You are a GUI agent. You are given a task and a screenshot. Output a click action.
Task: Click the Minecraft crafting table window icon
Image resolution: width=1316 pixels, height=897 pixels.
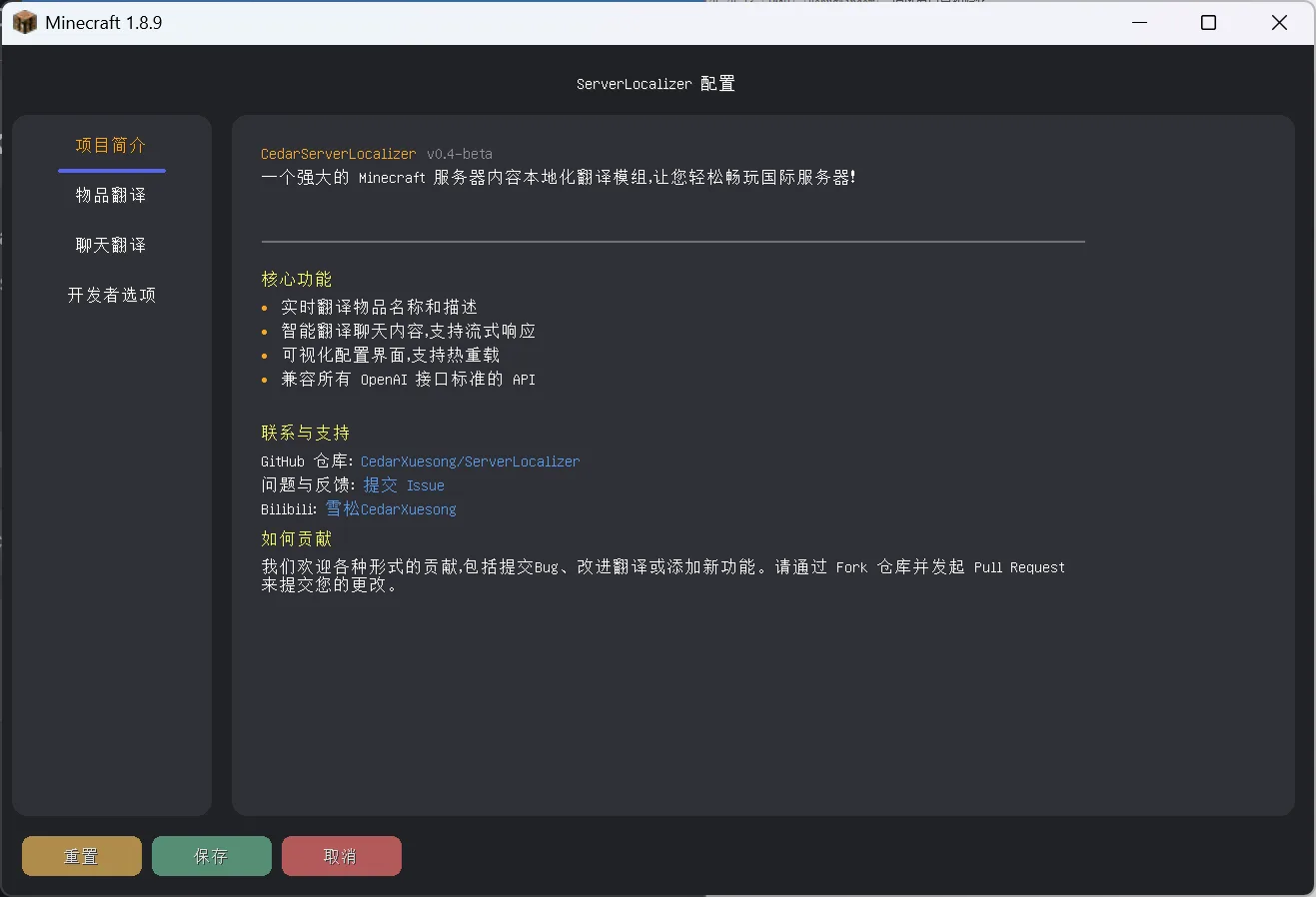point(25,22)
